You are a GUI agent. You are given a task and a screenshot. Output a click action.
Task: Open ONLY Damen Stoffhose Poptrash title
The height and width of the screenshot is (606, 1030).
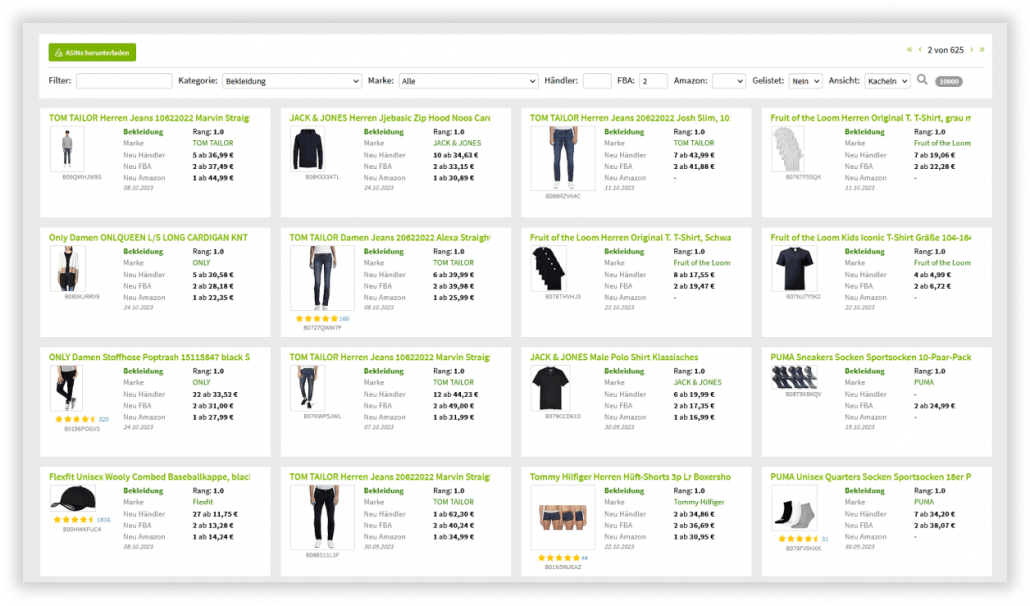pyautogui.click(x=149, y=357)
